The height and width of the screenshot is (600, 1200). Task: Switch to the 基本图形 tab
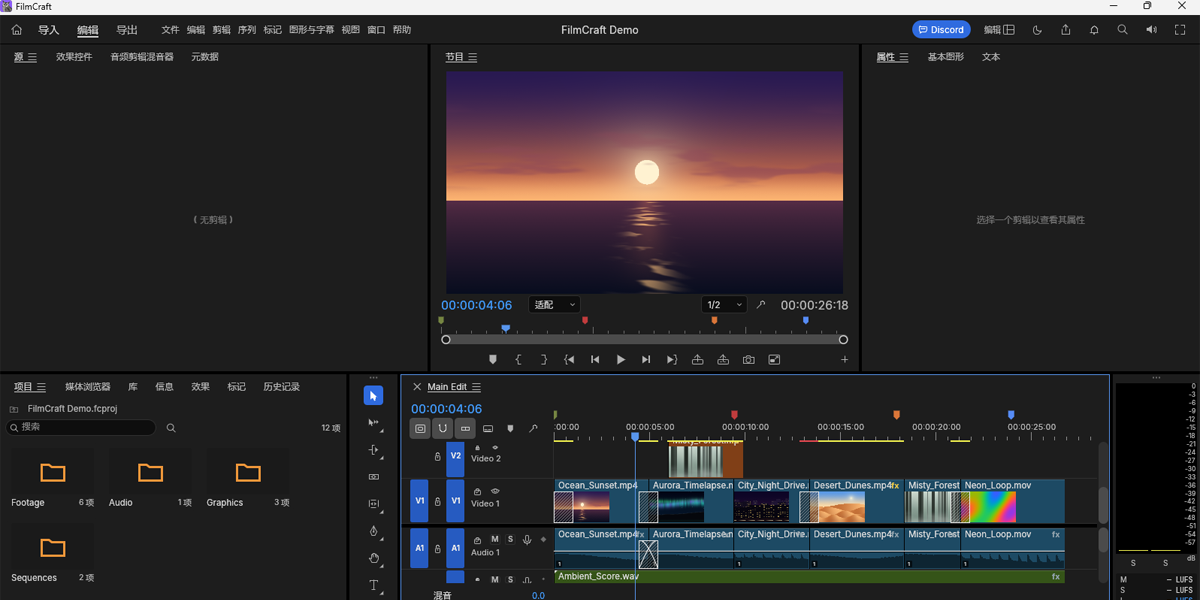click(946, 57)
